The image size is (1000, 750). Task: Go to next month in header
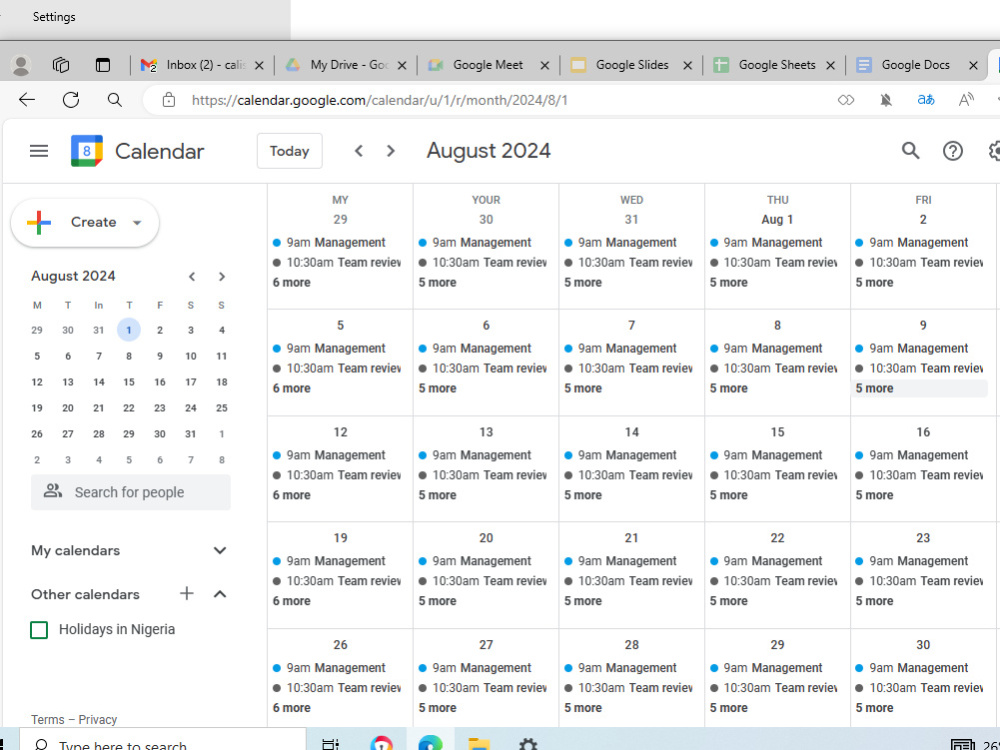[391, 151]
